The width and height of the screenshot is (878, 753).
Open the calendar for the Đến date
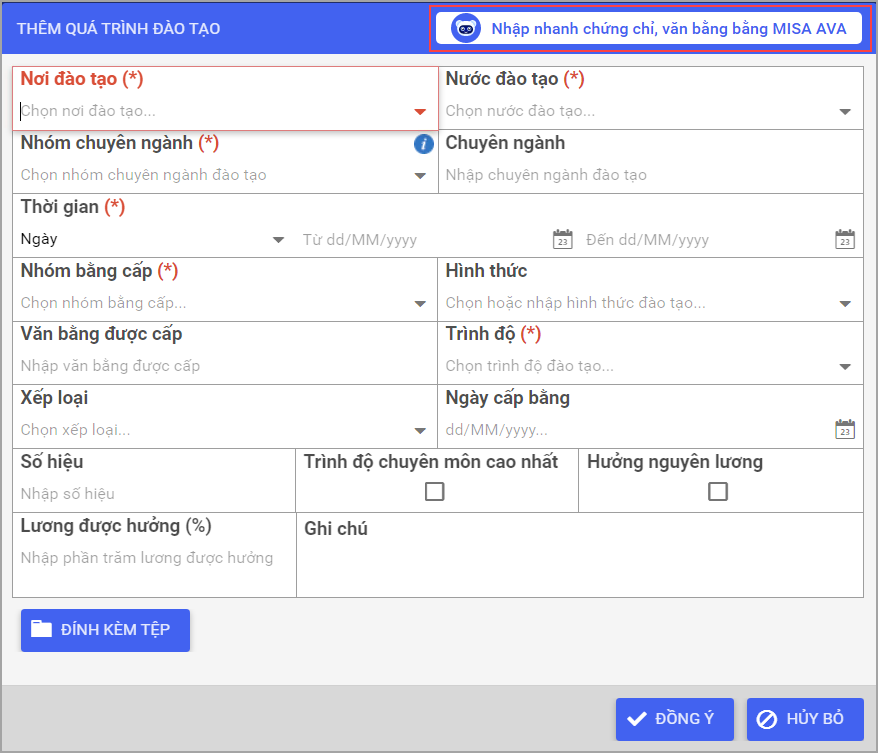(844, 239)
